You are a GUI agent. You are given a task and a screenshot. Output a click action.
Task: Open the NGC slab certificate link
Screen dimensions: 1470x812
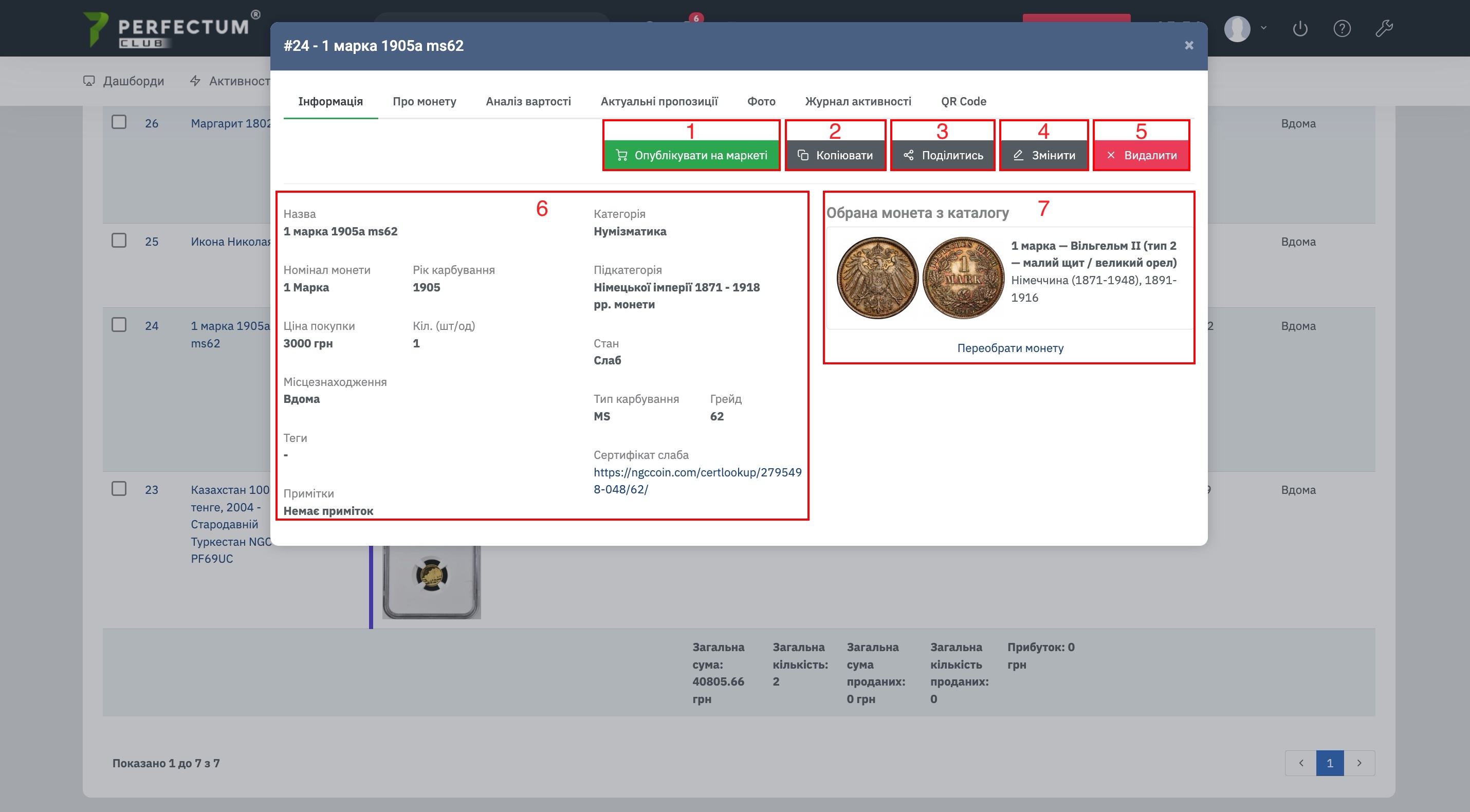point(697,481)
